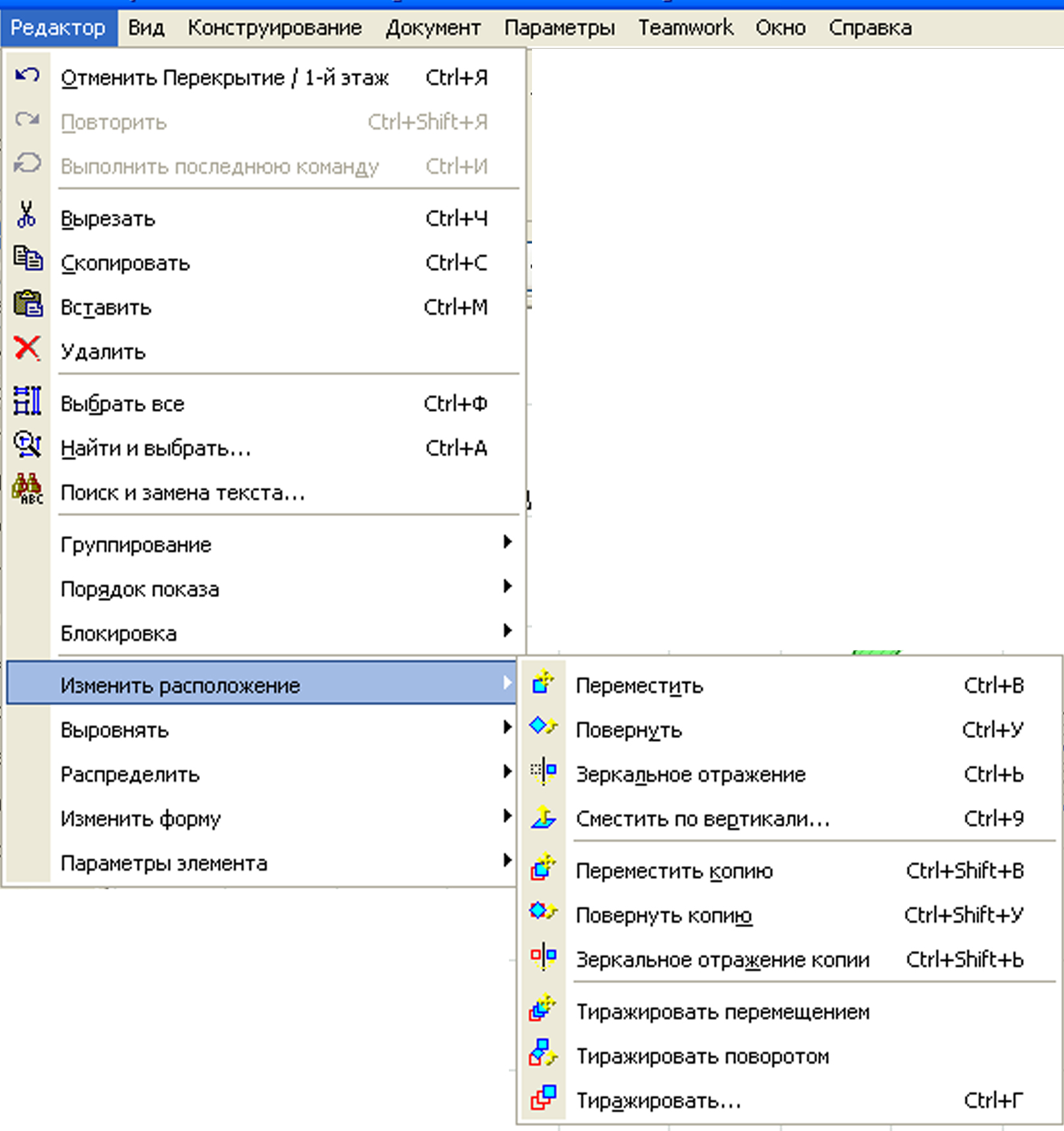The width and height of the screenshot is (1064, 1131).
Task: Select Скопировать menu entry
Action: 262,263
